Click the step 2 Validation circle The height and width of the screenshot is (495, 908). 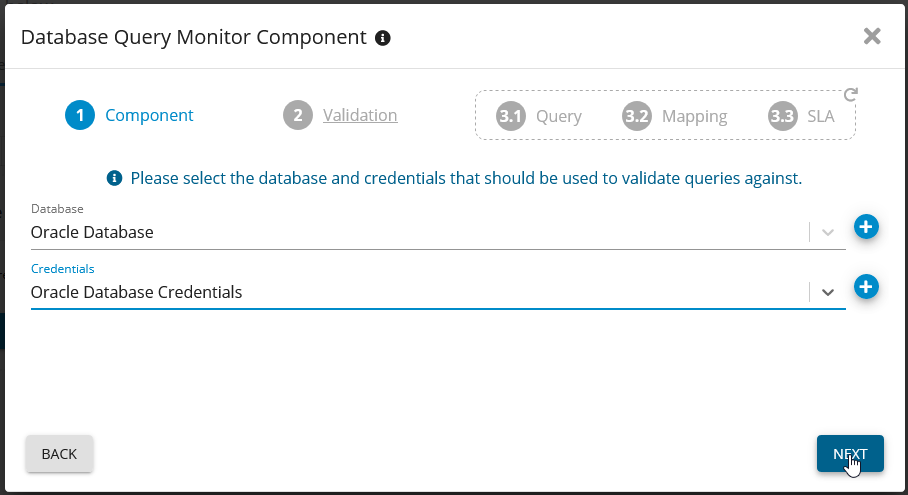[x=298, y=115]
